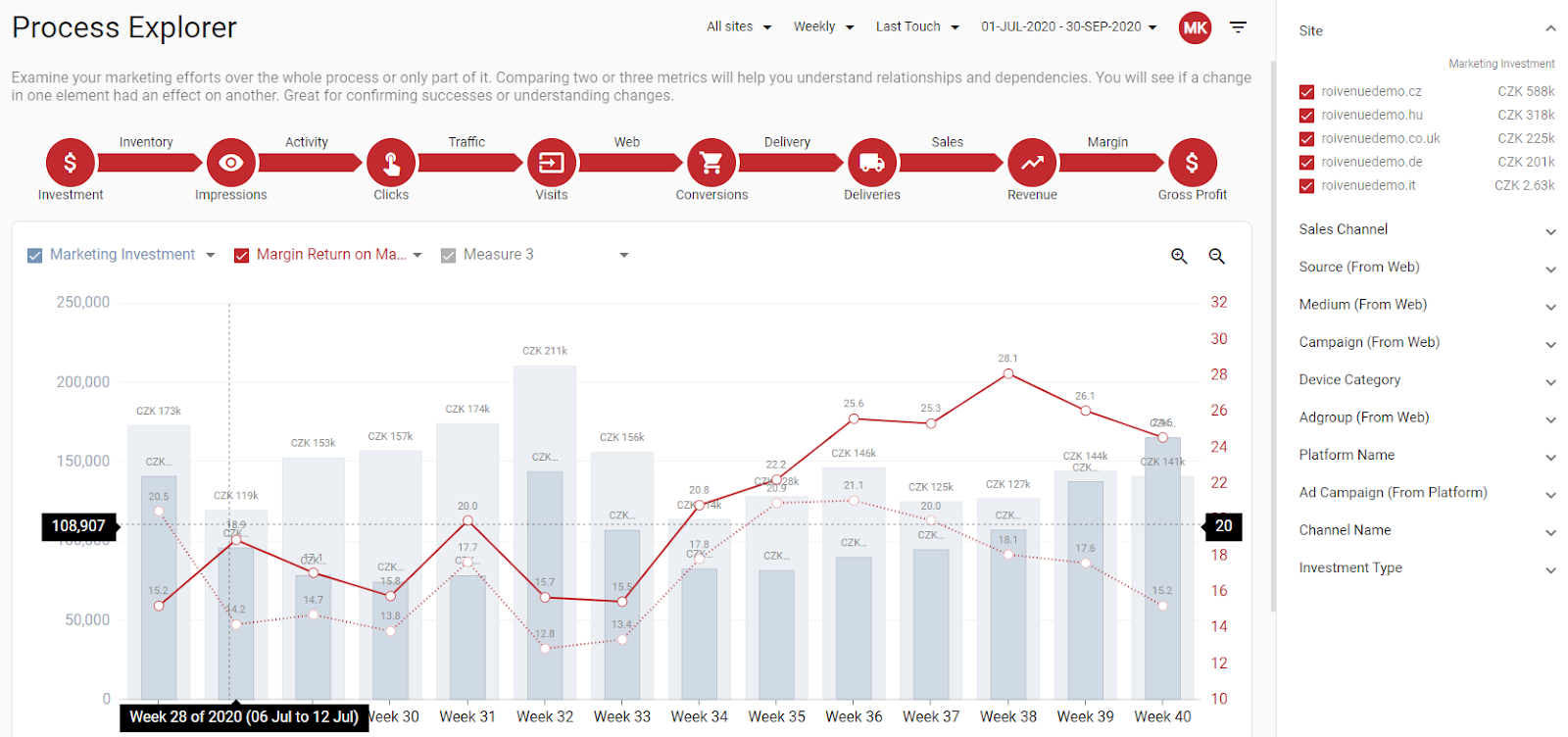
Task: Open the All sites dropdown
Action: coord(739,26)
